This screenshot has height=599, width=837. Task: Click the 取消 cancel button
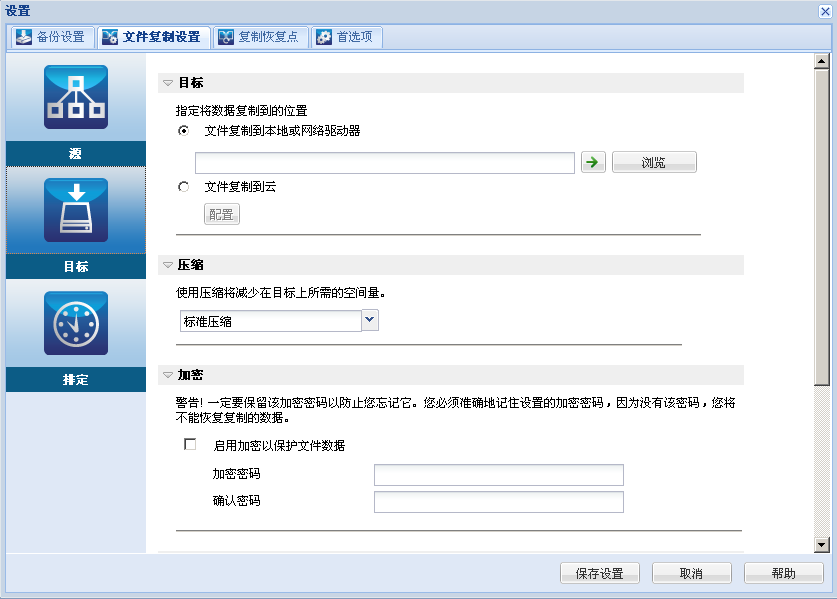point(691,573)
